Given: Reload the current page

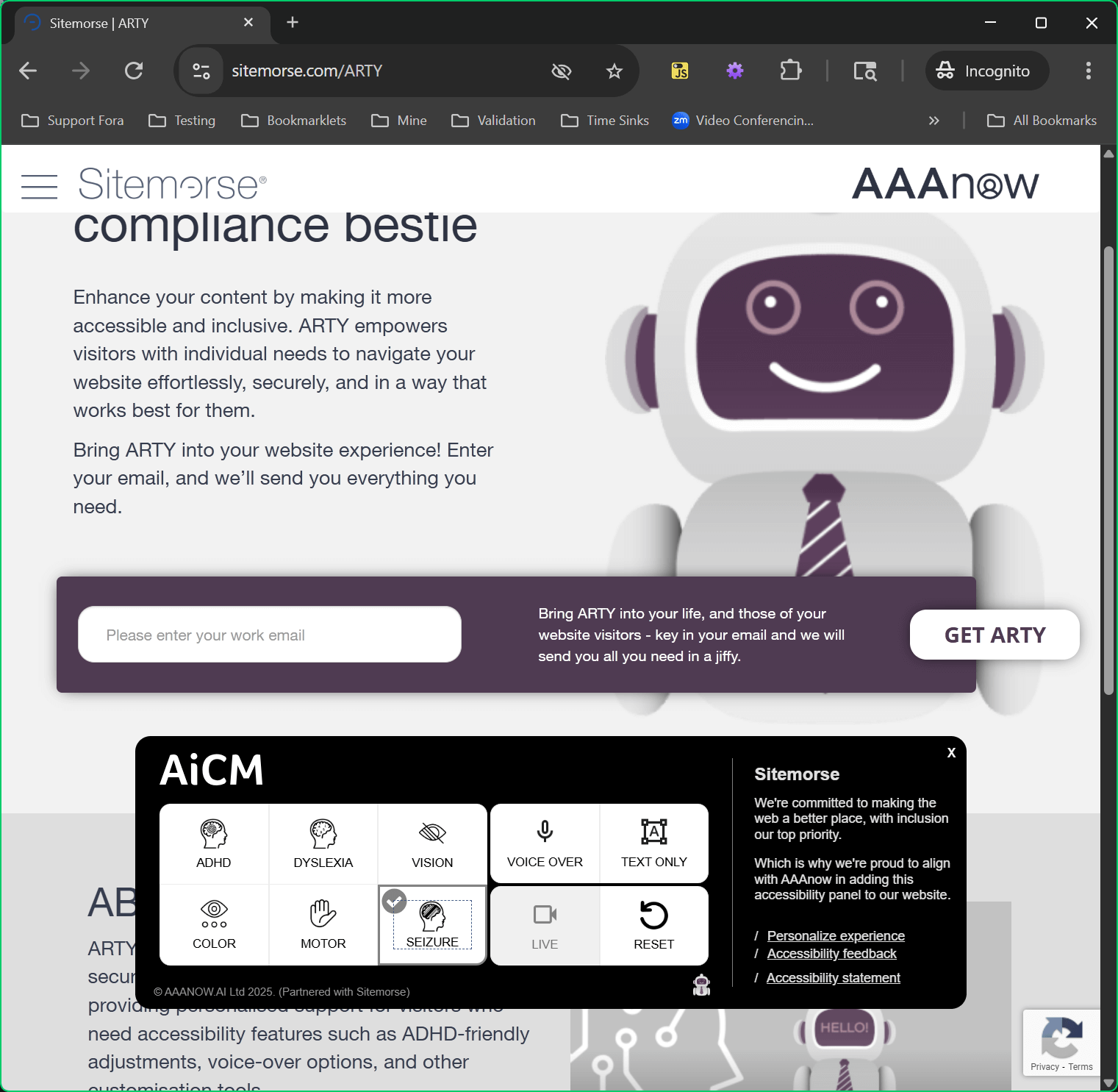Looking at the screenshot, I should click(134, 71).
